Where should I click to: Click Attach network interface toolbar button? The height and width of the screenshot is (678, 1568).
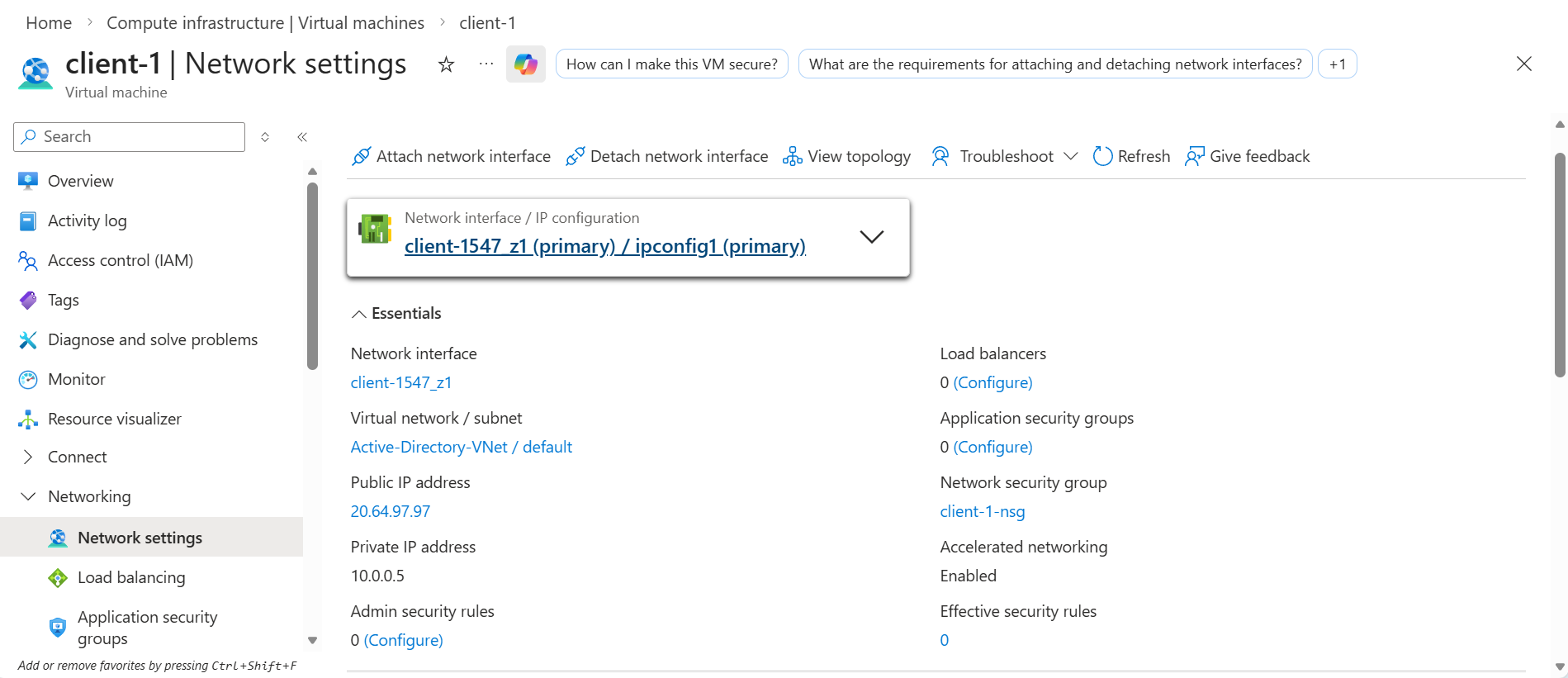[x=451, y=156]
